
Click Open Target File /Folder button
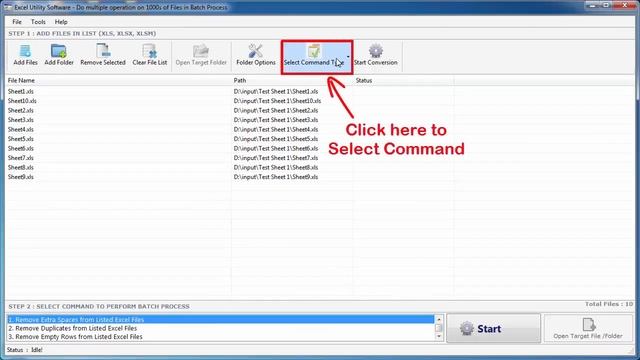(588, 328)
